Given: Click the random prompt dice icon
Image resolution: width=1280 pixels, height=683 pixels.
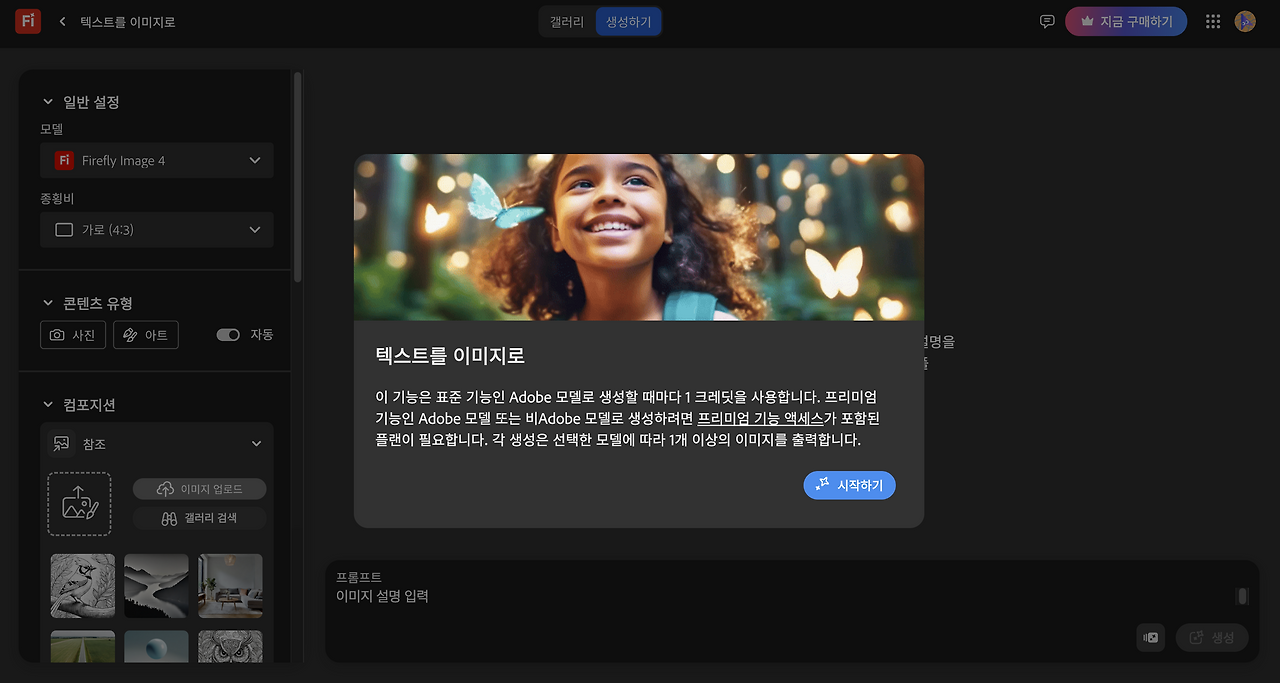Looking at the screenshot, I should click(x=1149, y=637).
